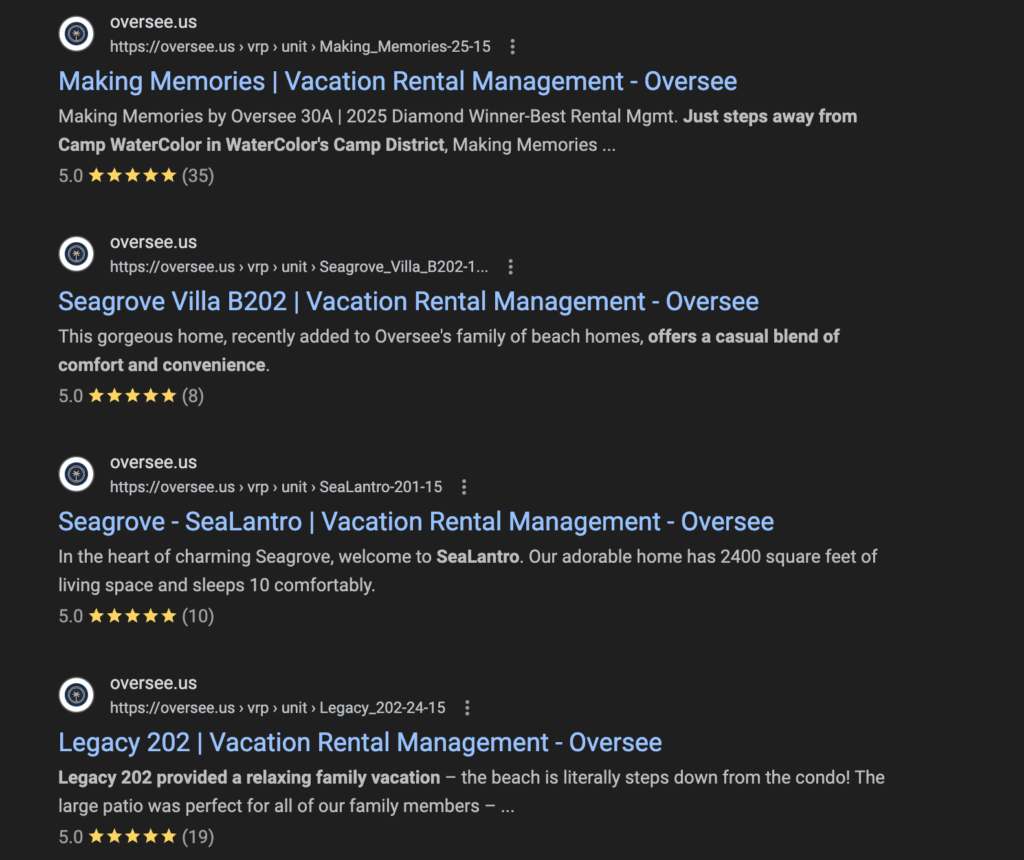Click the star rating with 35 reviews
1024x860 pixels.
tap(136, 176)
